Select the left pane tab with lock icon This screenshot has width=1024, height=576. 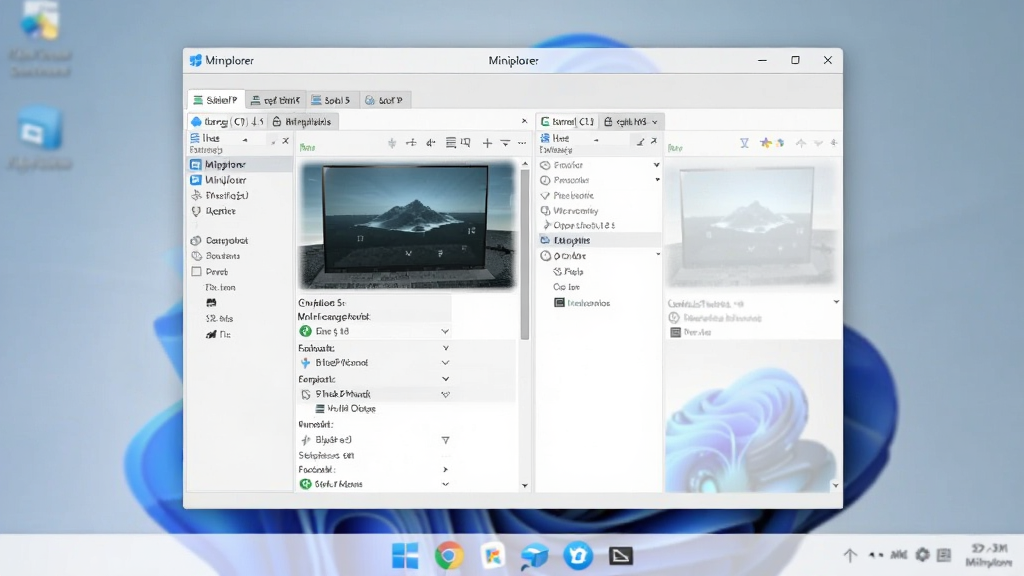click(x=302, y=121)
